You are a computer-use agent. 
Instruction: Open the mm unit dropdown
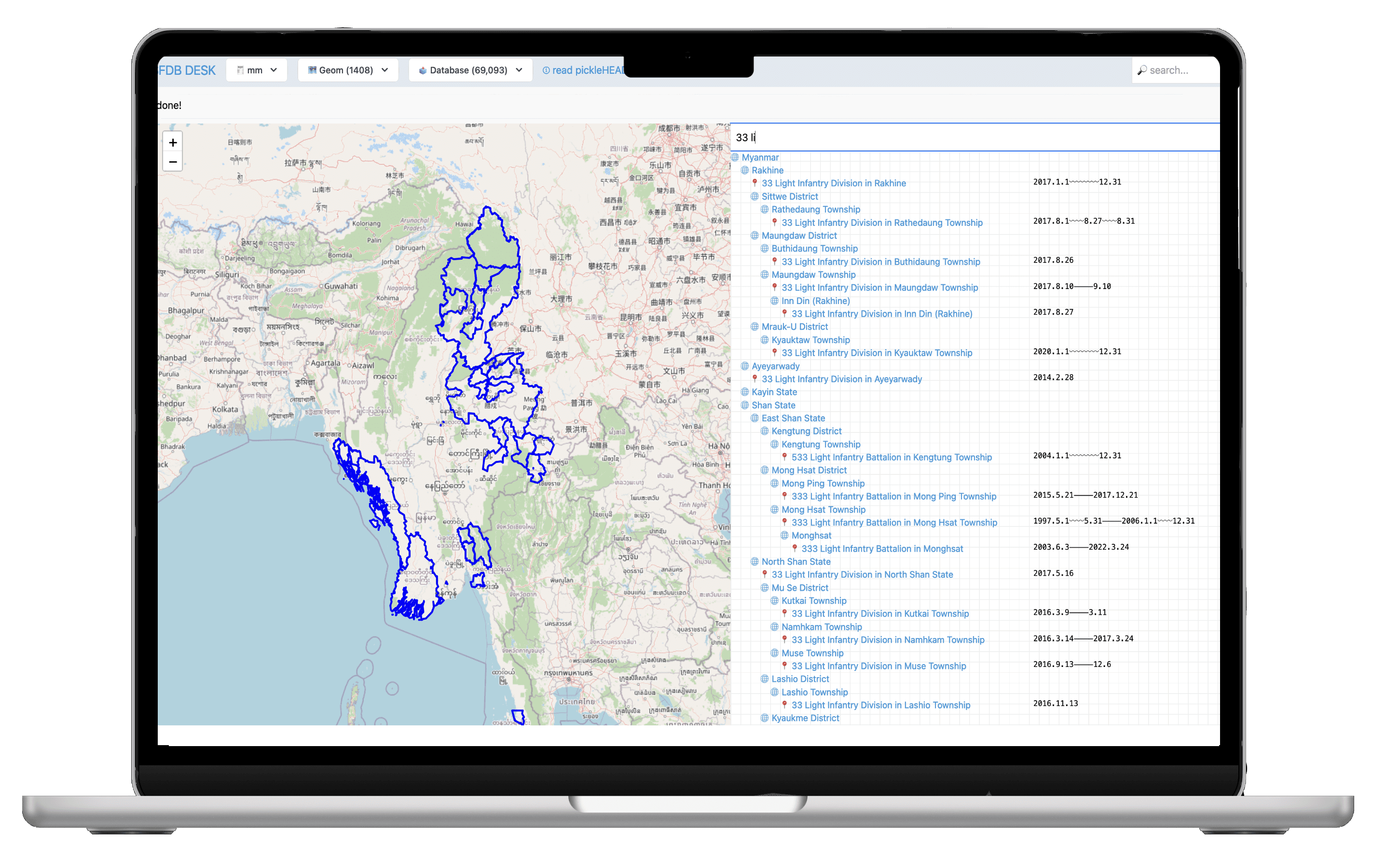click(x=256, y=69)
